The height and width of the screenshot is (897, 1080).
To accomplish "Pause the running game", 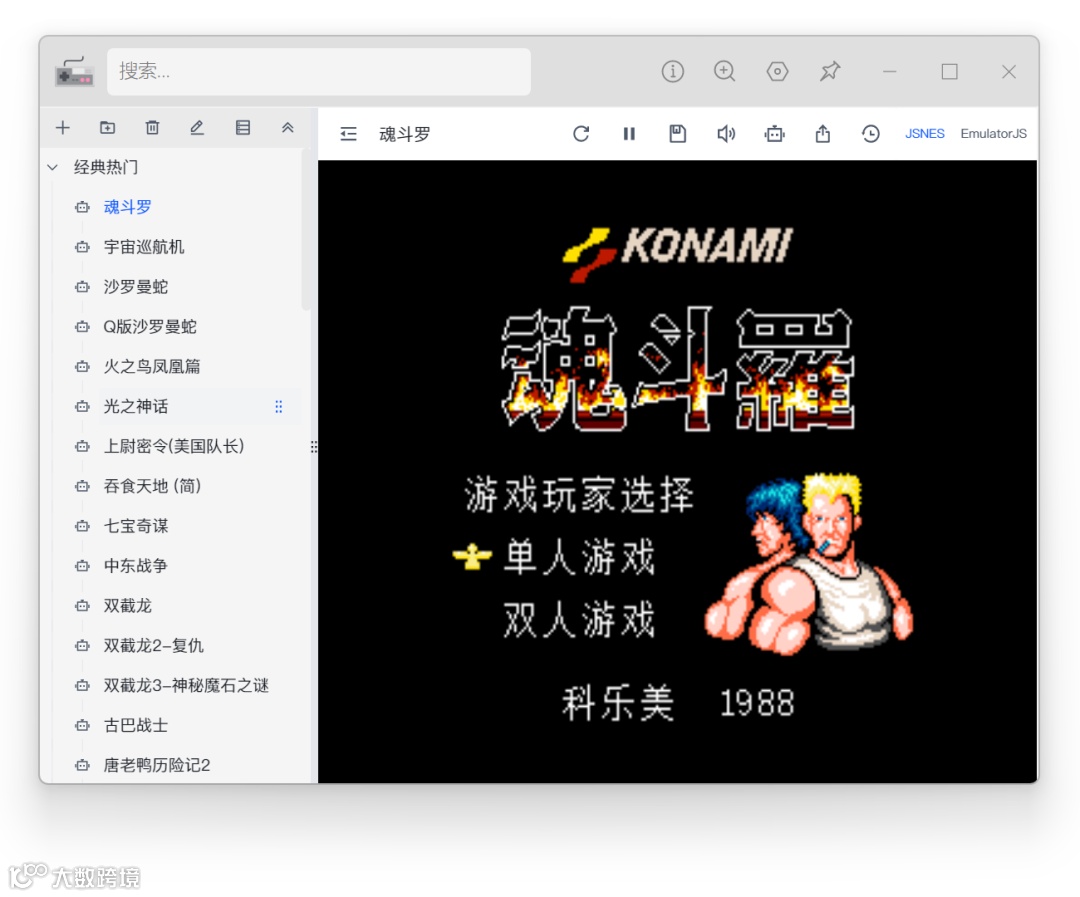I will coord(629,134).
